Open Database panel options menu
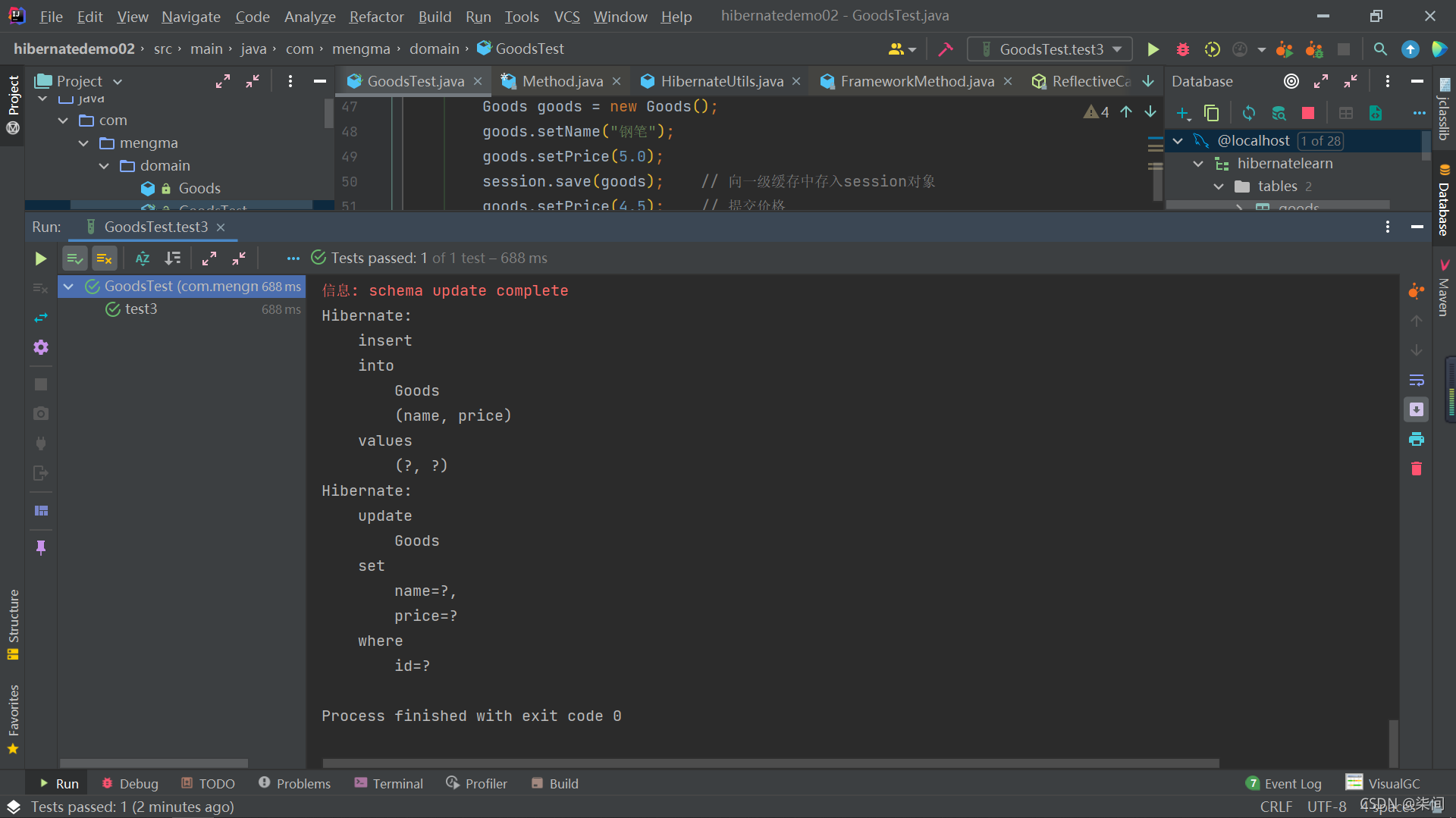 point(1387,81)
